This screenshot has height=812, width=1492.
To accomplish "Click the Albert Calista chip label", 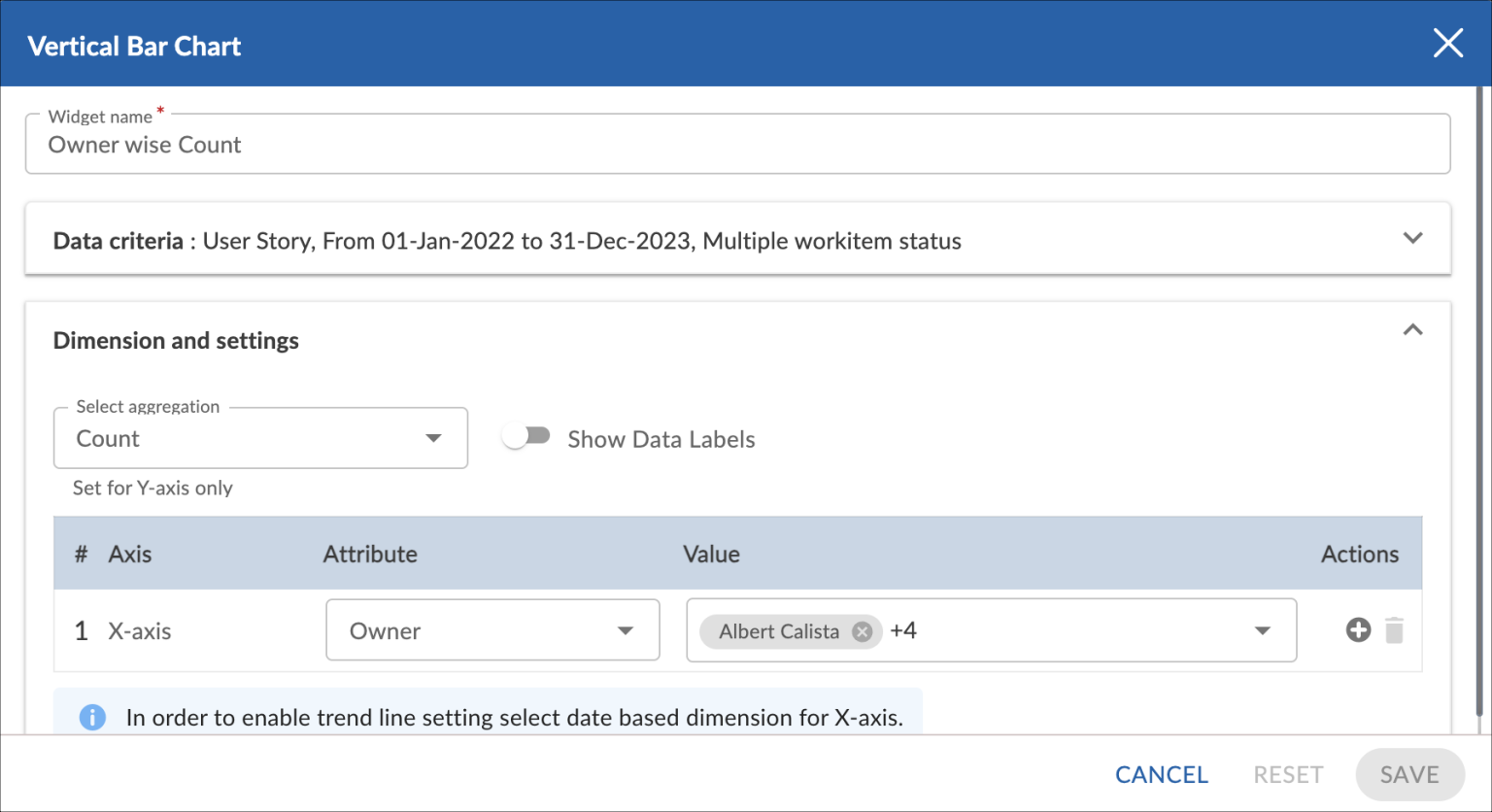I will (x=778, y=631).
